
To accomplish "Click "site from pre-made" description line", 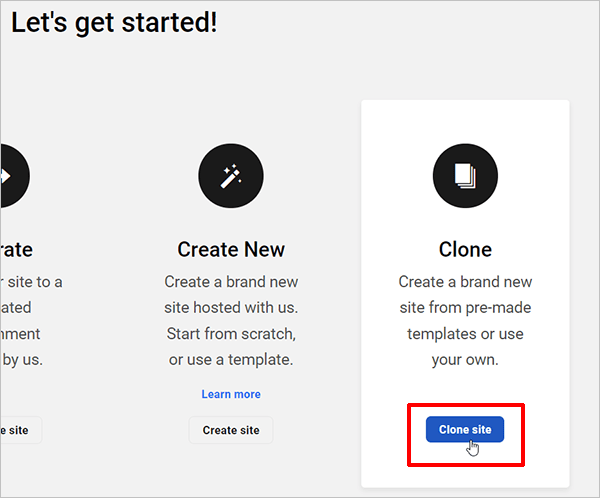I will point(465,308).
